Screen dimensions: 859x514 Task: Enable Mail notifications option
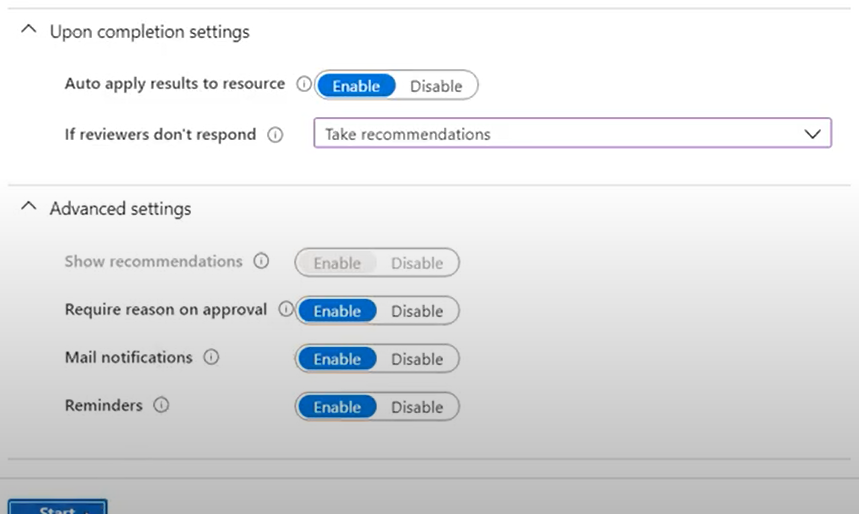[x=337, y=359]
